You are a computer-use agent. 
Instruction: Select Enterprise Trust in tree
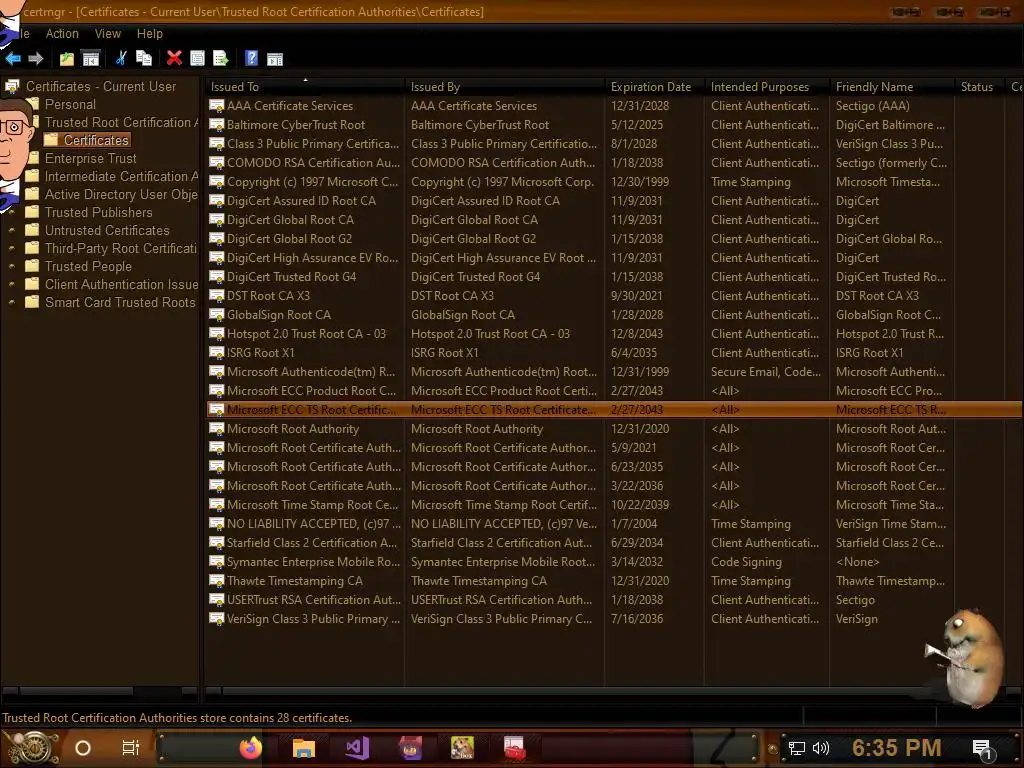[x=90, y=159]
